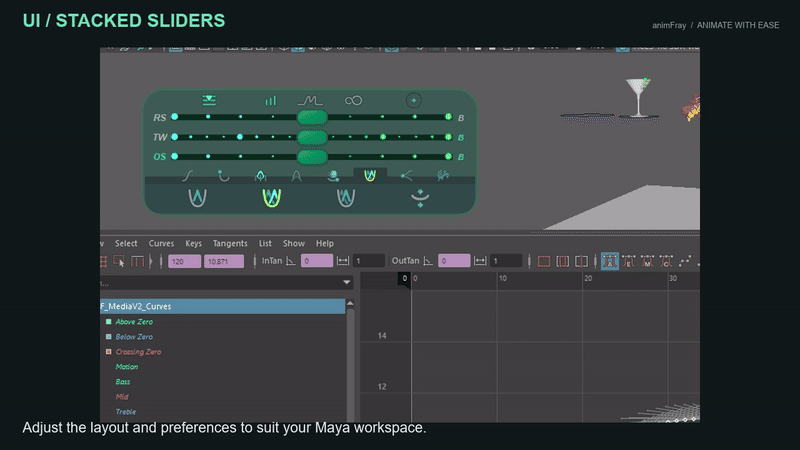Open the Show menu
The width and height of the screenshot is (800, 450).
pyautogui.click(x=294, y=243)
